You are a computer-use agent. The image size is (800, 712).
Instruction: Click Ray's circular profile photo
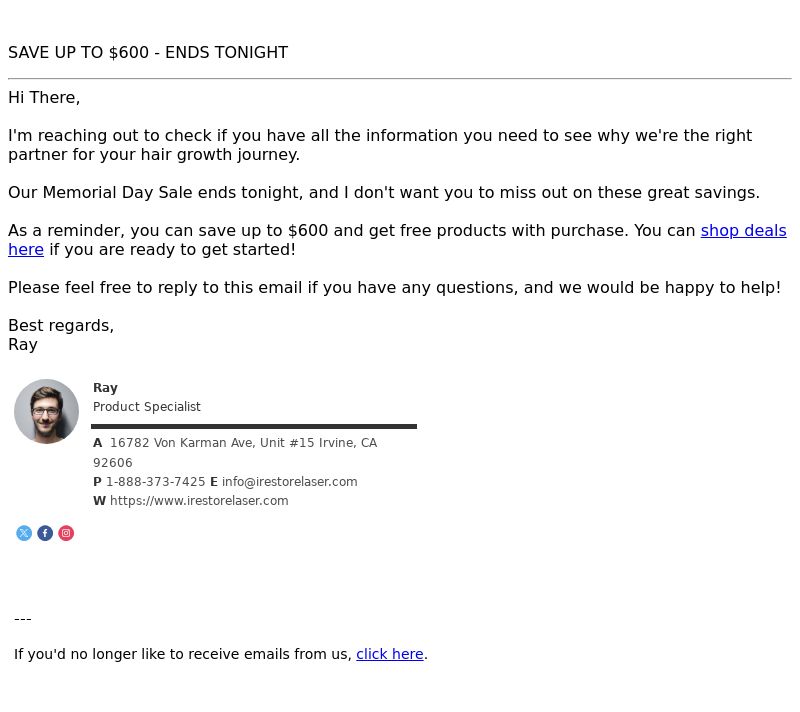click(x=46, y=411)
